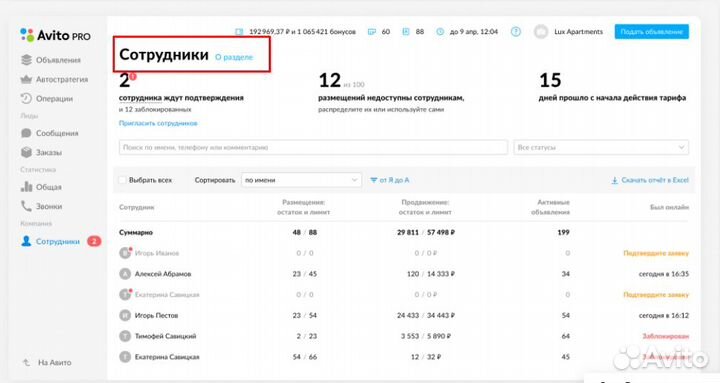Open the Операции sidebar section
The height and width of the screenshot is (383, 720).
click(x=47, y=99)
